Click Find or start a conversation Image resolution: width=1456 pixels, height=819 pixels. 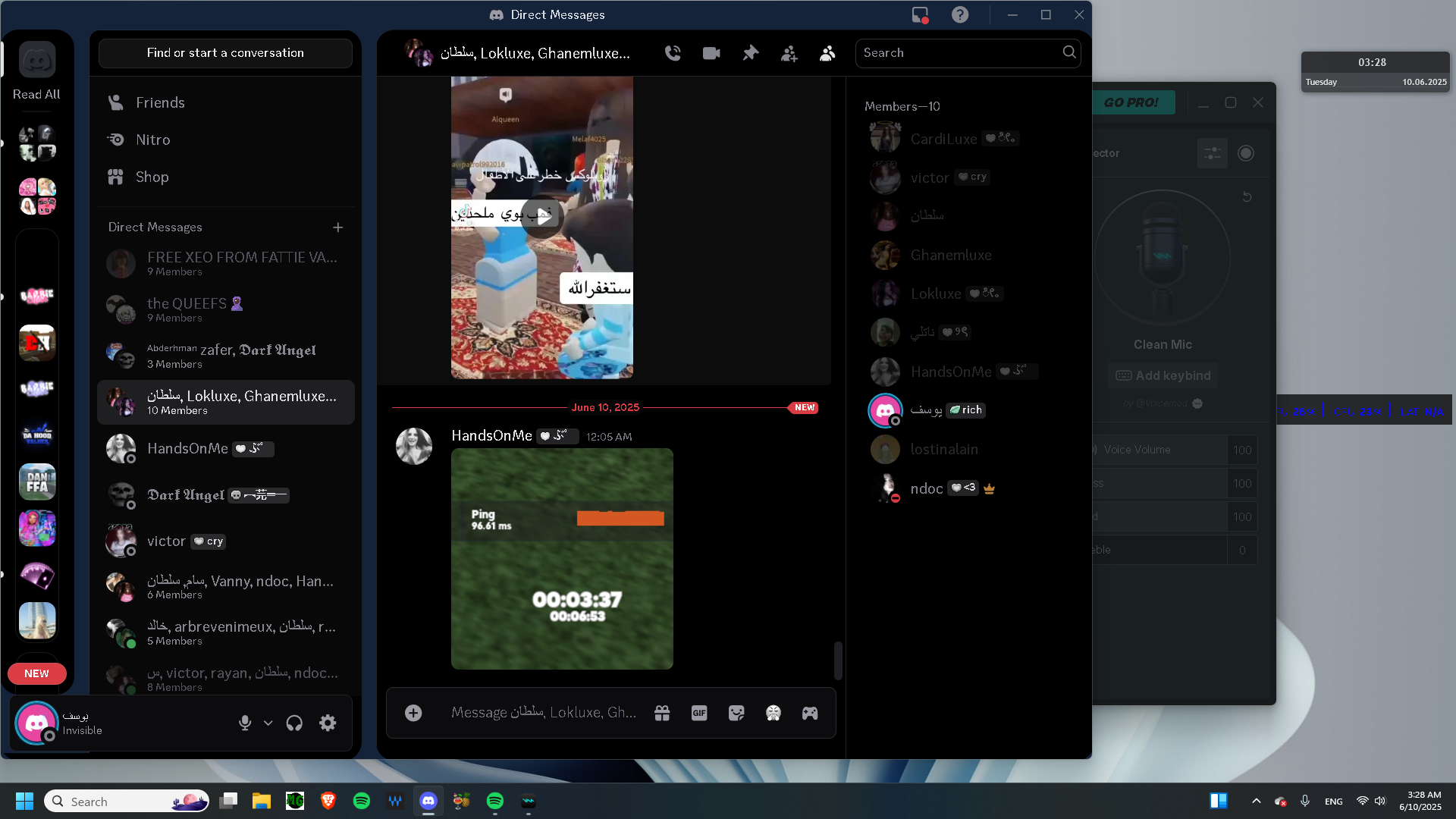(x=225, y=53)
